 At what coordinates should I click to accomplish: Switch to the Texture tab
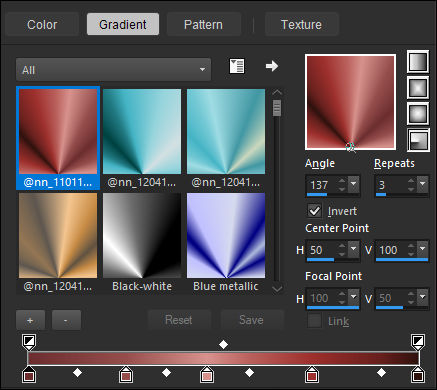tap(301, 24)
